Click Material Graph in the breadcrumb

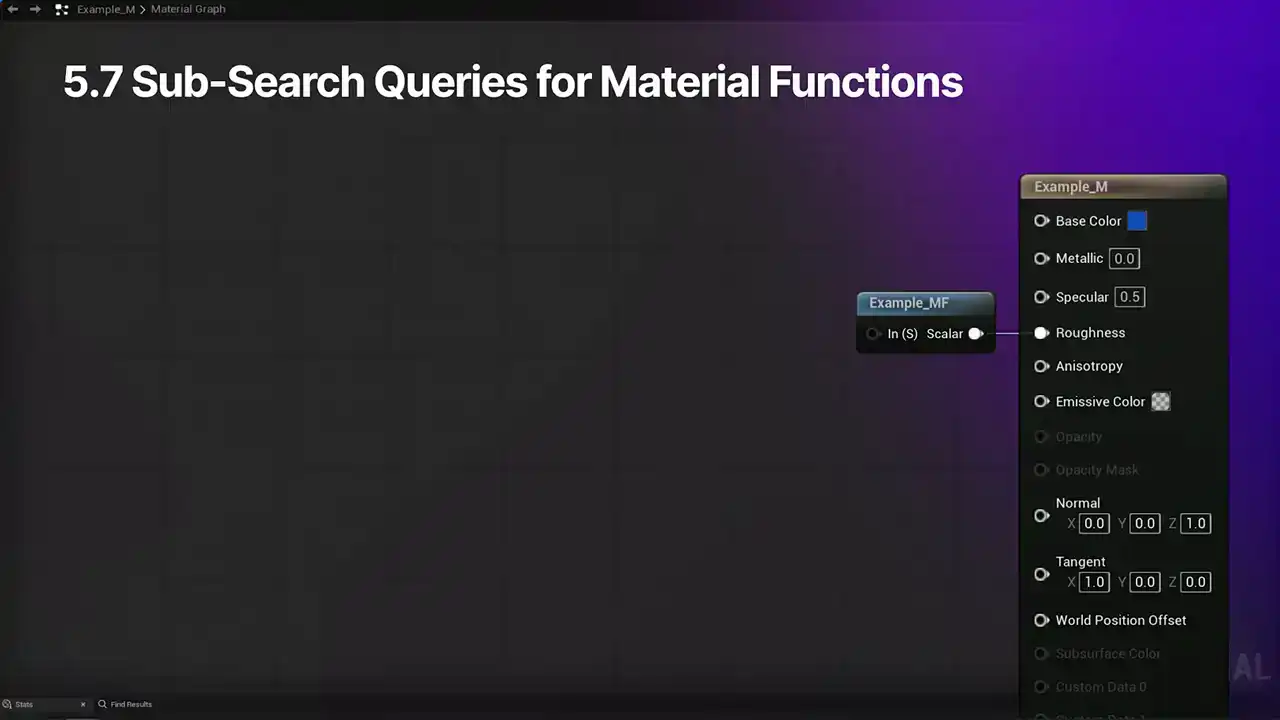click(x=188, y=9)
